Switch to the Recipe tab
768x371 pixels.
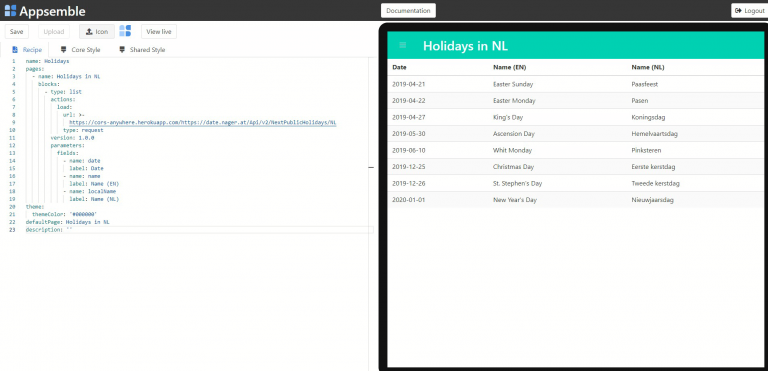pos(27,49)
